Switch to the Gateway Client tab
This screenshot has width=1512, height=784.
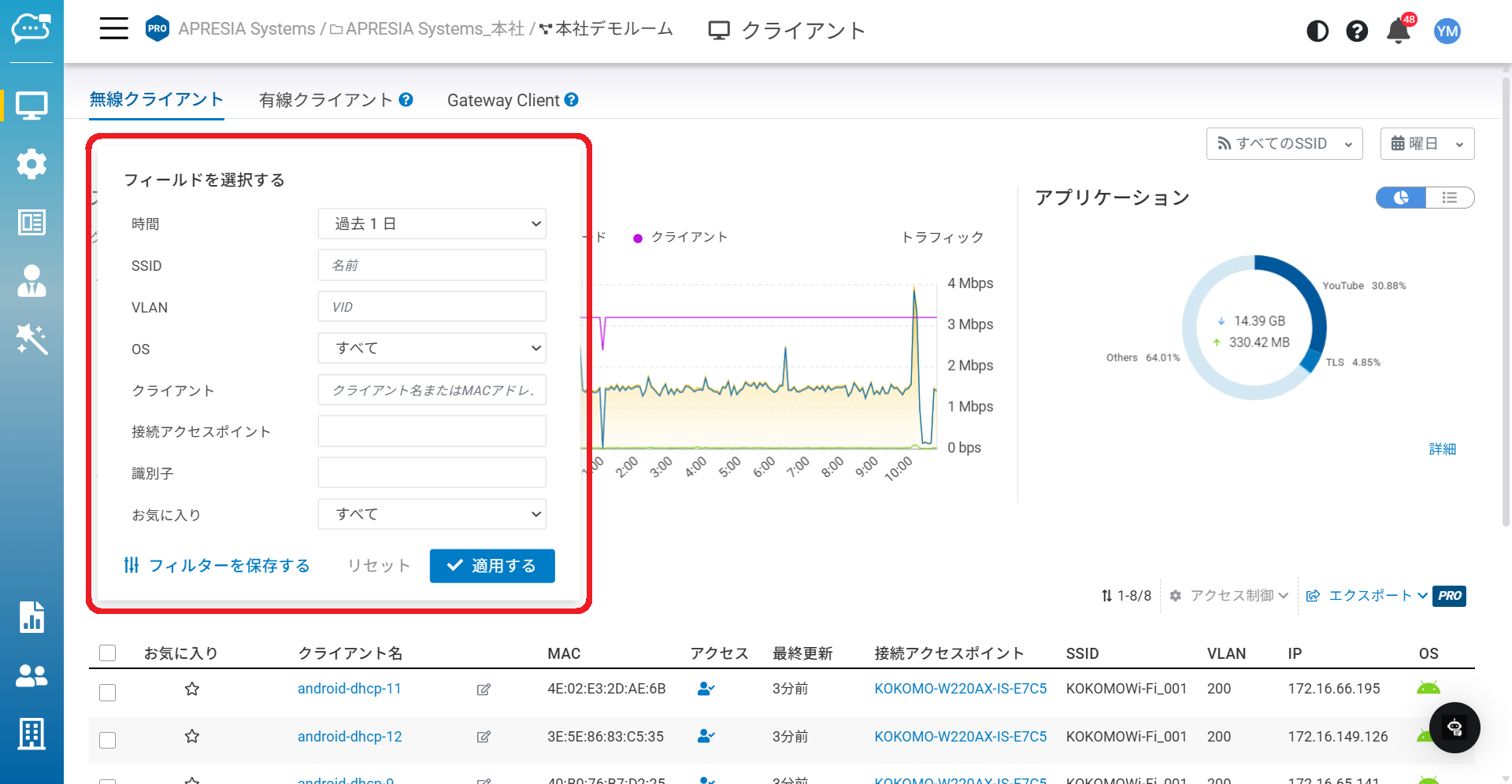503,100
